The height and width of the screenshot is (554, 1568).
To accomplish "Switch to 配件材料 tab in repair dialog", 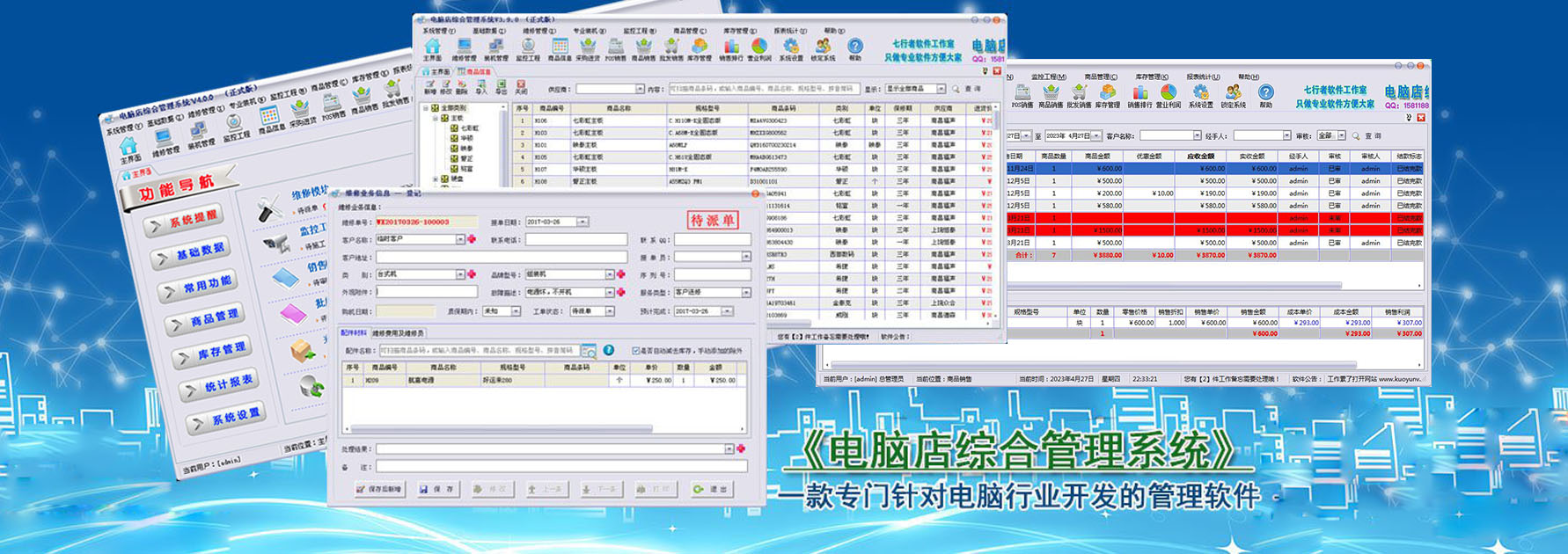I will pos(354,333).
